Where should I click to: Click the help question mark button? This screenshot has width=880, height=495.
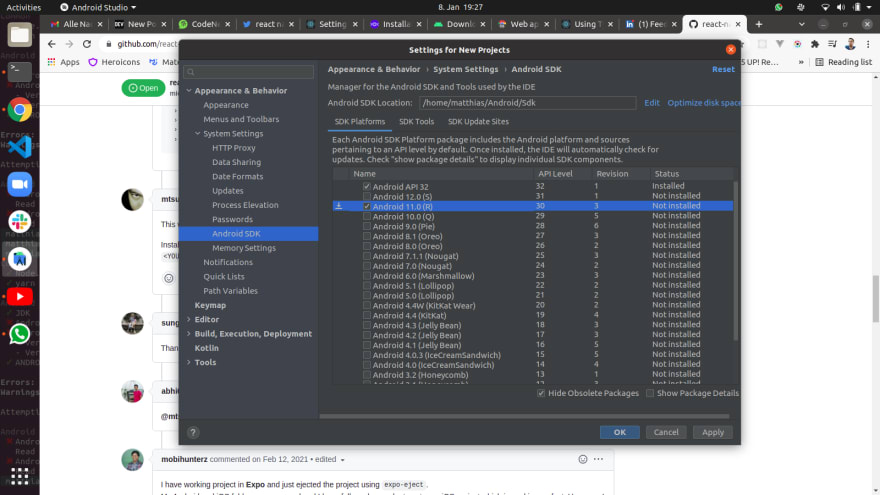(x=193, y=432)
